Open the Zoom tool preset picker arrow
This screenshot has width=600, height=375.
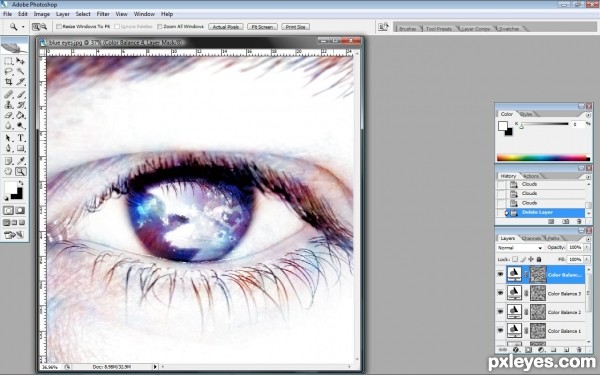[23, 27]
